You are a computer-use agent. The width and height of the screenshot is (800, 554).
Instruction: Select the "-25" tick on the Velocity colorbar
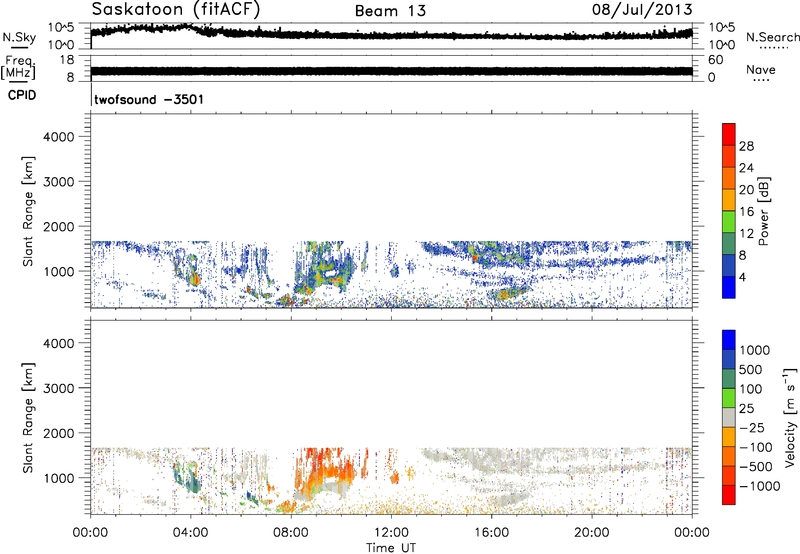[x=751, y=428]
